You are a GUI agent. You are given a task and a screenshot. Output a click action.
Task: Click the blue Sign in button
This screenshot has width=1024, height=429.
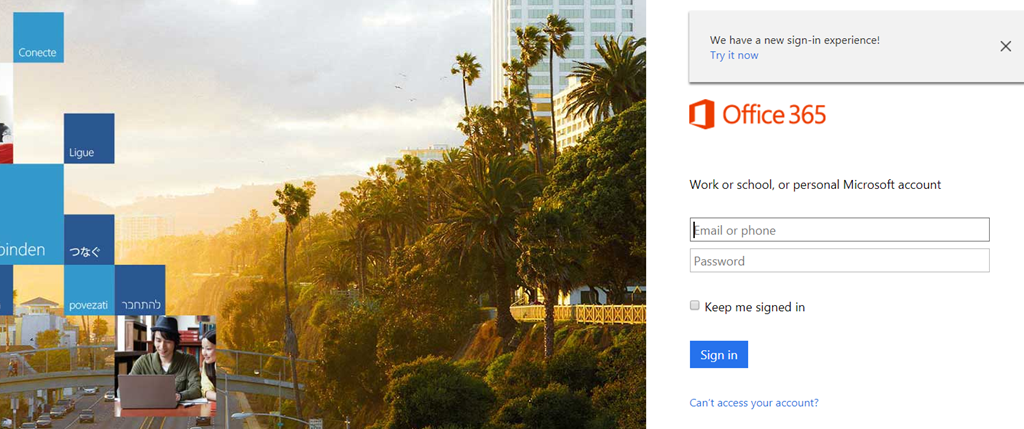click(718, 355)
